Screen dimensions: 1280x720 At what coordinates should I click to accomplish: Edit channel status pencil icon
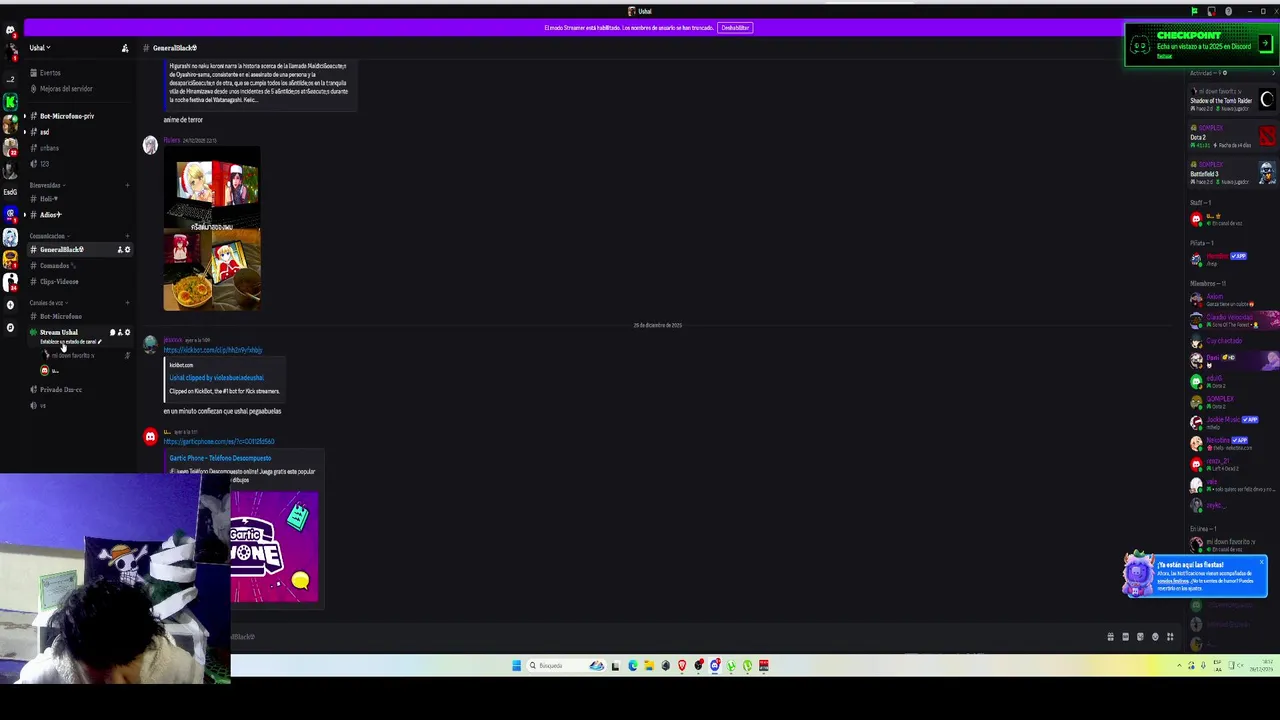(99, 342)
